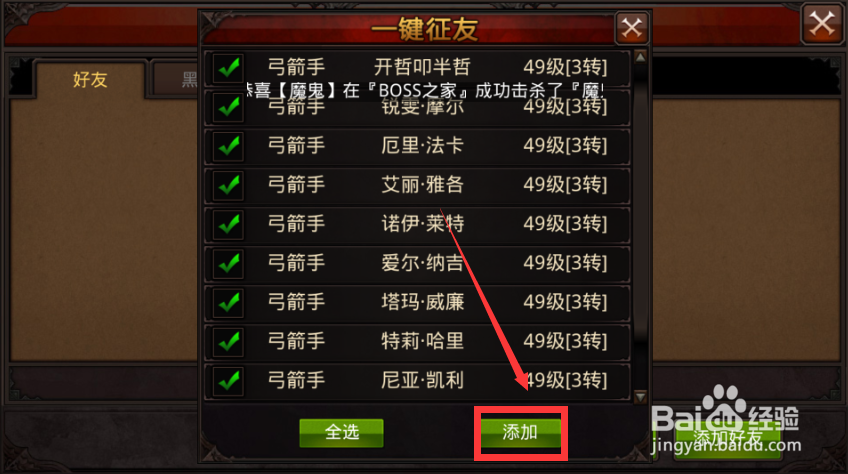Screen dimensions: 848x474
Task: Uncheck the 尼亚·凯利 checkbox
Action: tap(228, 381)
